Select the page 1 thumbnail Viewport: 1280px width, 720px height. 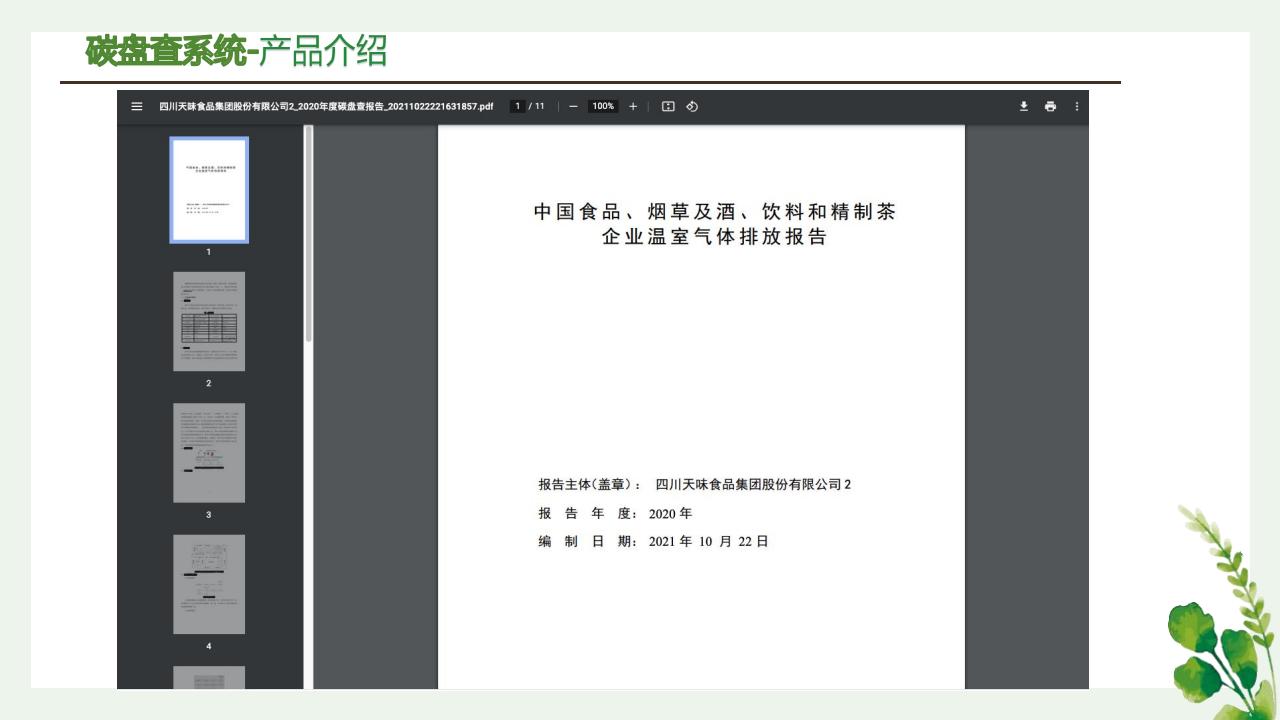[x=209, y=190]
